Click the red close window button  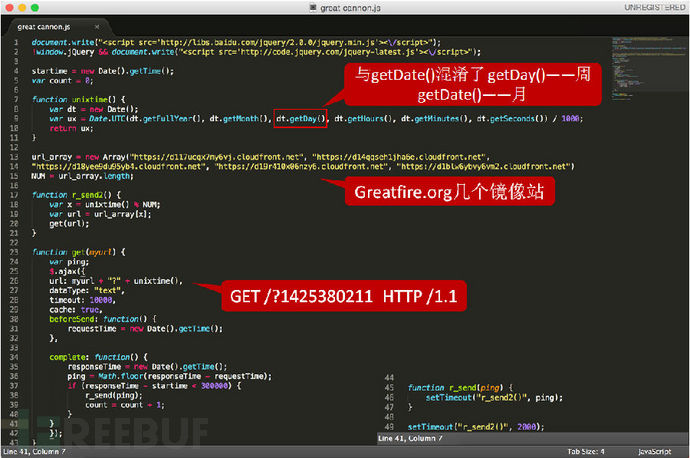coord(10,7)
